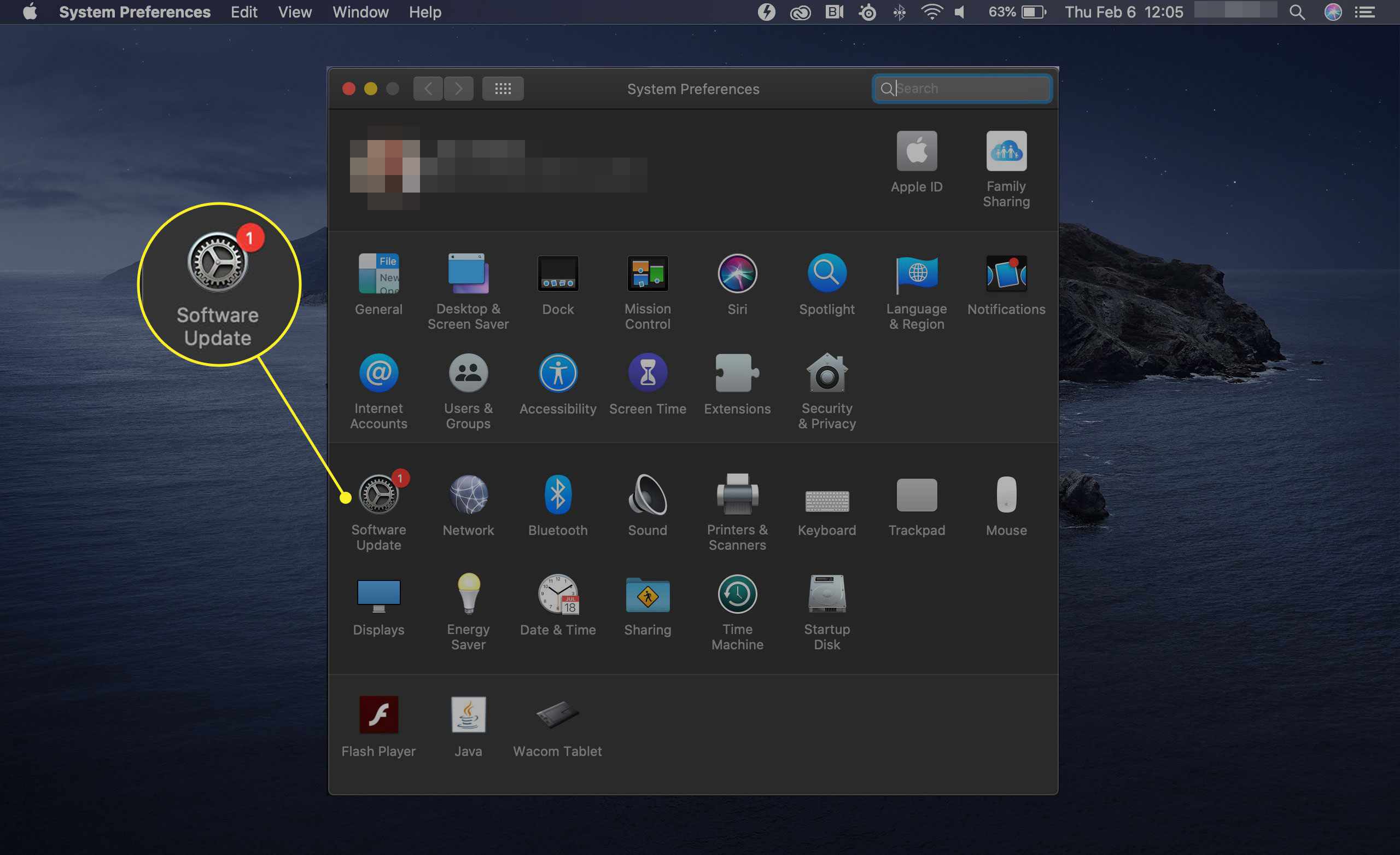Click the back navigation arrow

(428, 89)
